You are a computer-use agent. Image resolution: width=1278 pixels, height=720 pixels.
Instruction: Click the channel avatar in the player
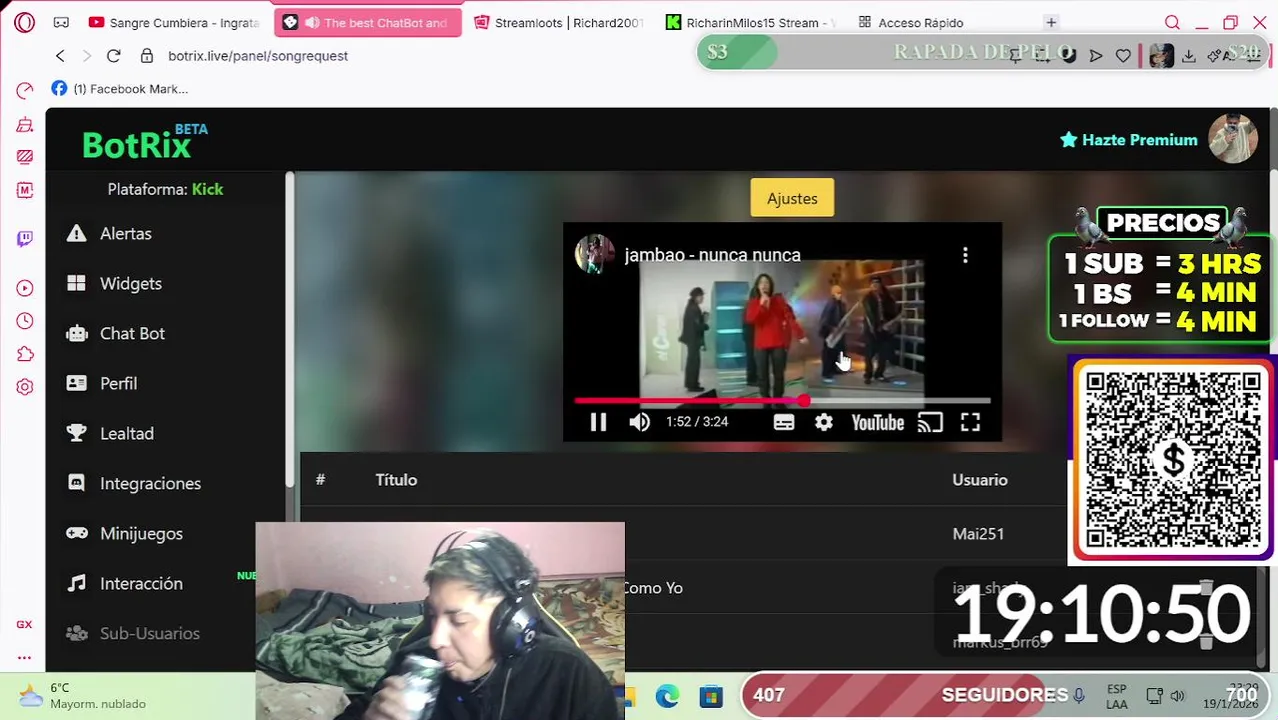595,254
